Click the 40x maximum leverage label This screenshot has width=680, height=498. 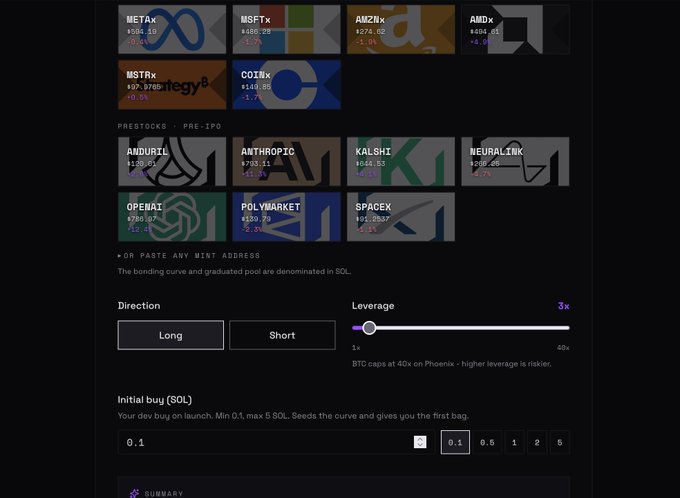[563, 347]
